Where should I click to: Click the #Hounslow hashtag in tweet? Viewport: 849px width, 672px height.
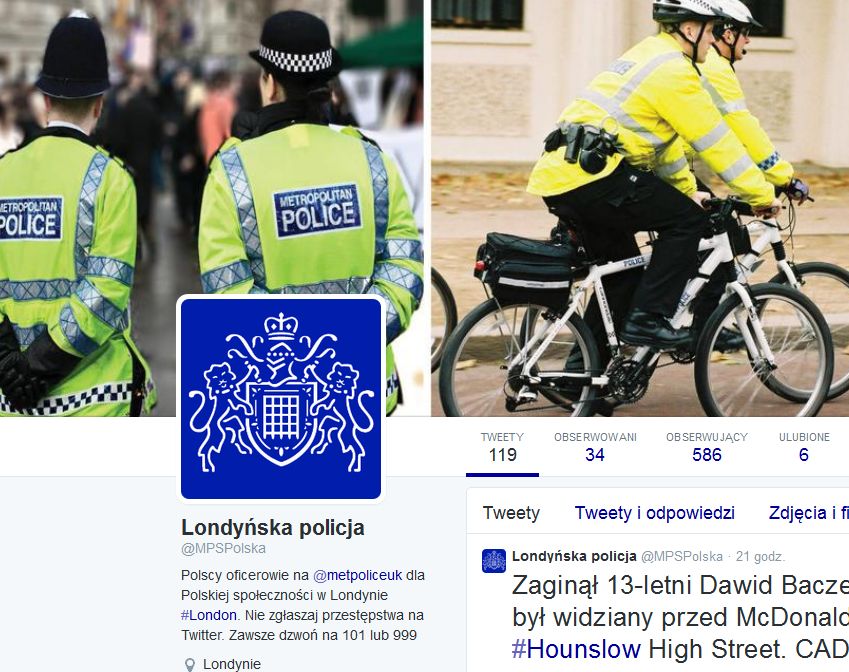point(576,649)
